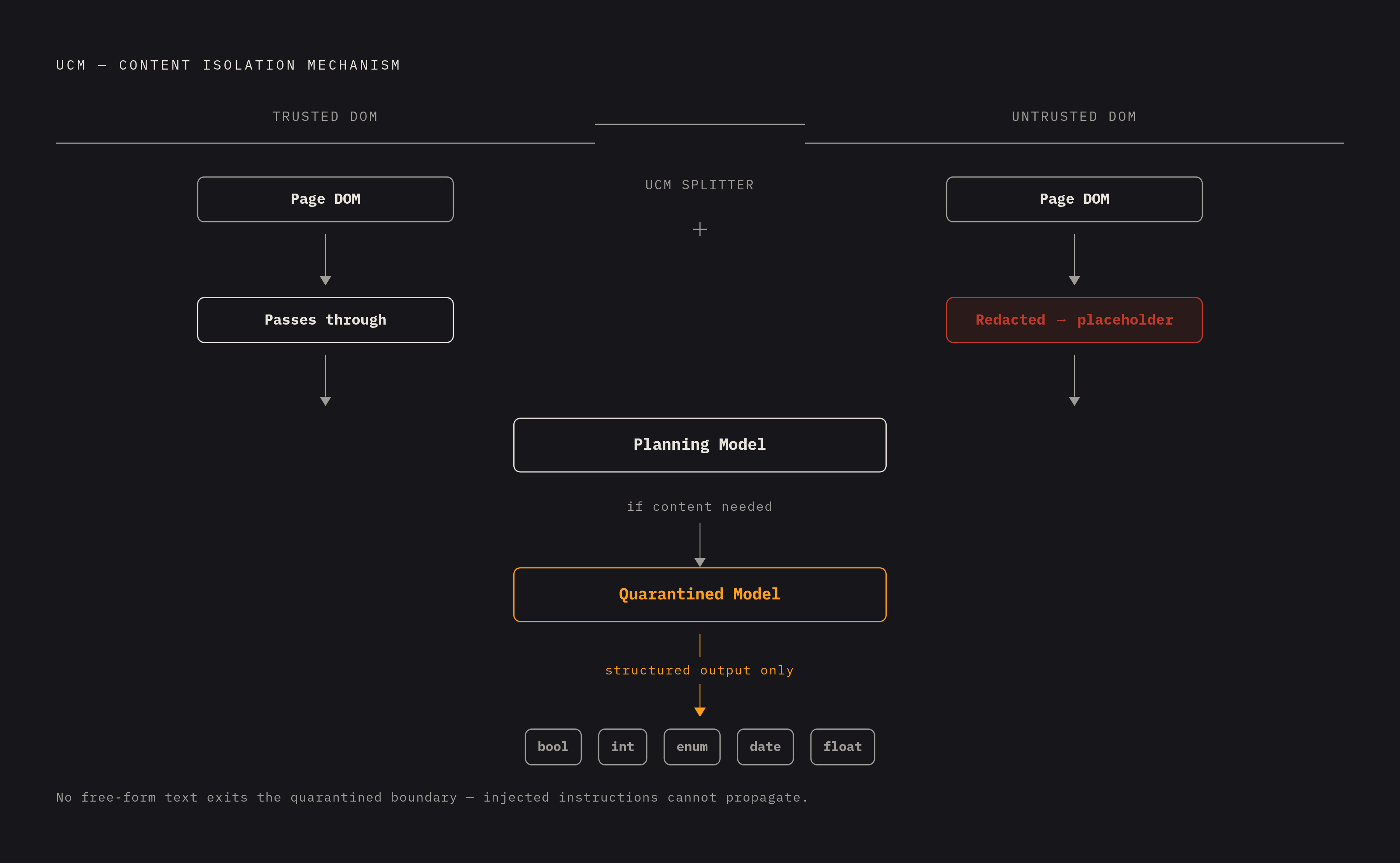Click the footnote about no free-form text

tap(432, 797)
